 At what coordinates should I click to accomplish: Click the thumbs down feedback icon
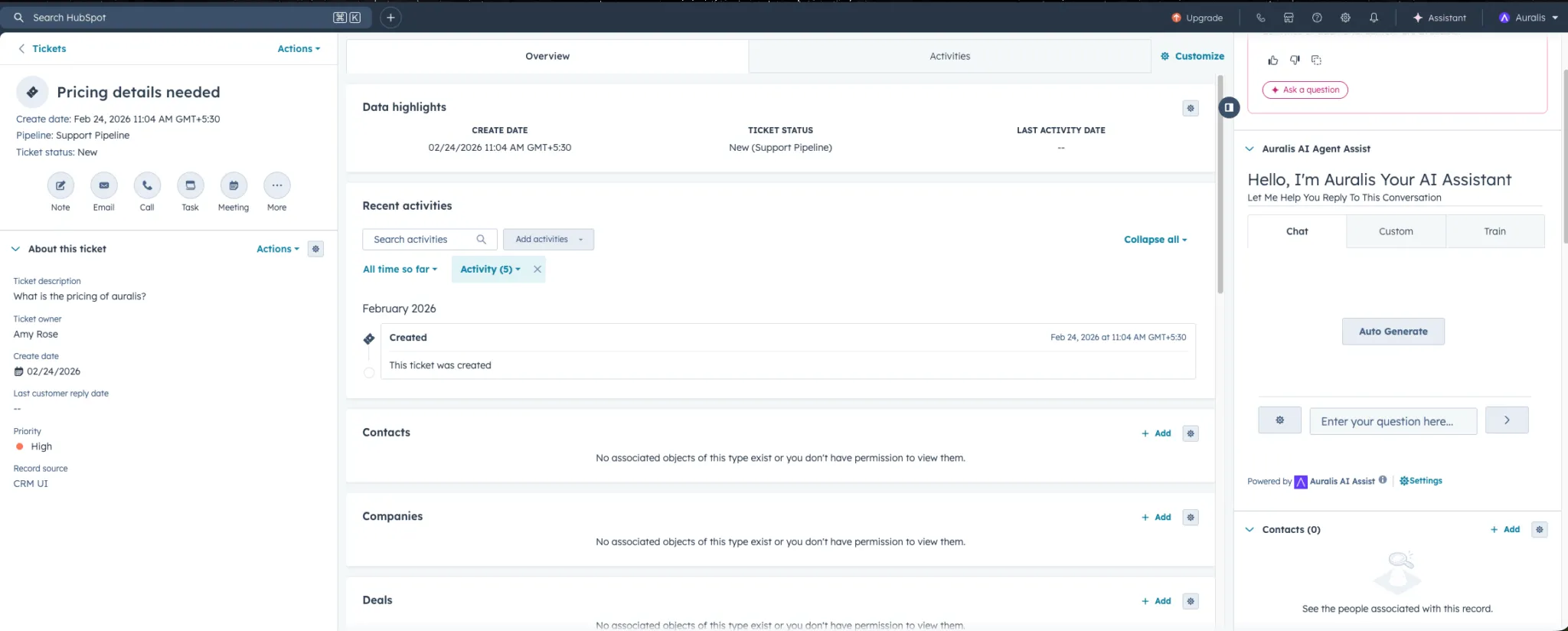1295,60
